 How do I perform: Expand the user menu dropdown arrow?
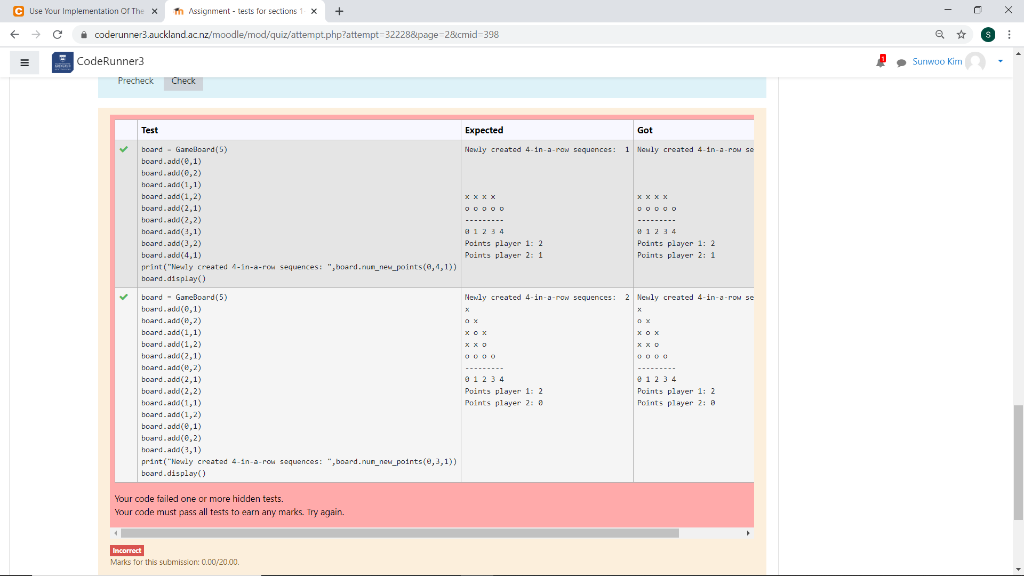pos(1000,61)
